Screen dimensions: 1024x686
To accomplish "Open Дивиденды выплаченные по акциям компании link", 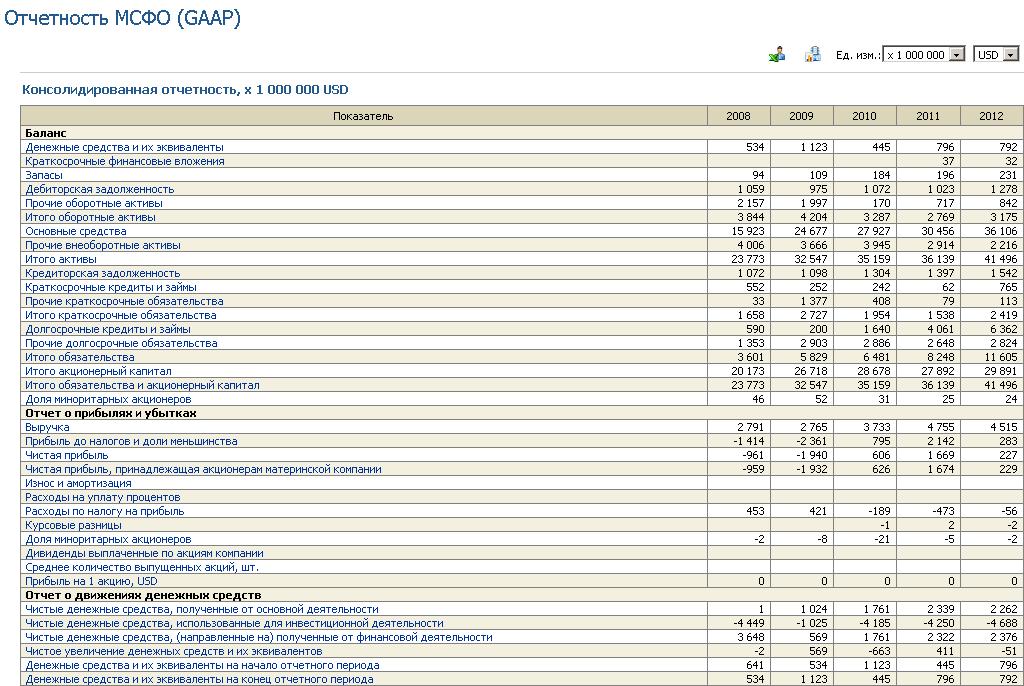I will click(x=144, y=553).
